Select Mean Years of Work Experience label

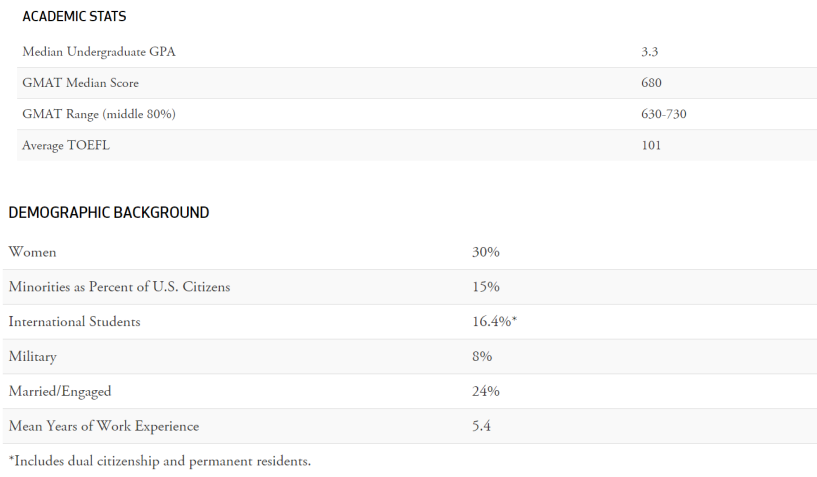(104, 426)
